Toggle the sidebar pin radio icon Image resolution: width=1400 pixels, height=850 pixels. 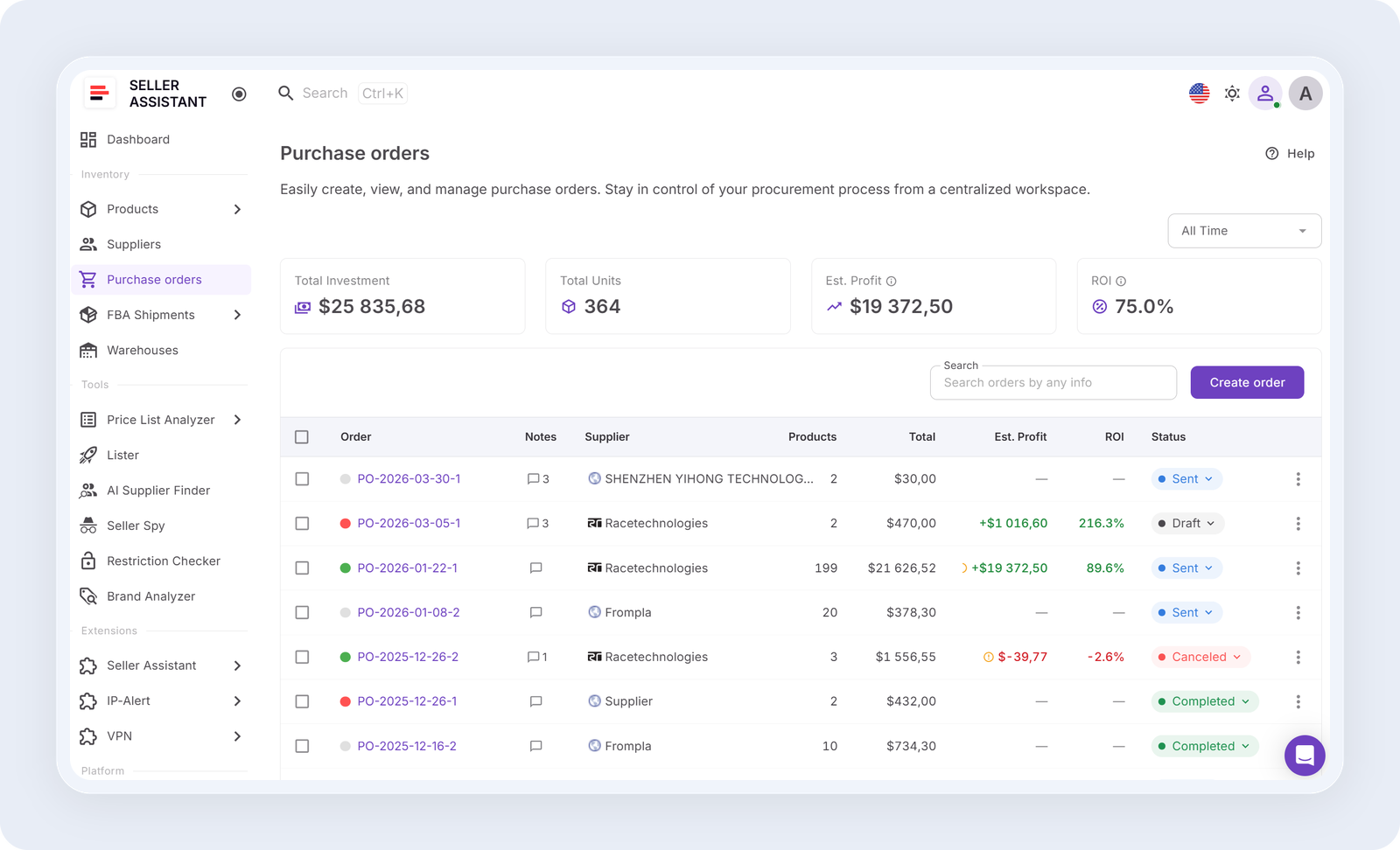tap(239, 94)
